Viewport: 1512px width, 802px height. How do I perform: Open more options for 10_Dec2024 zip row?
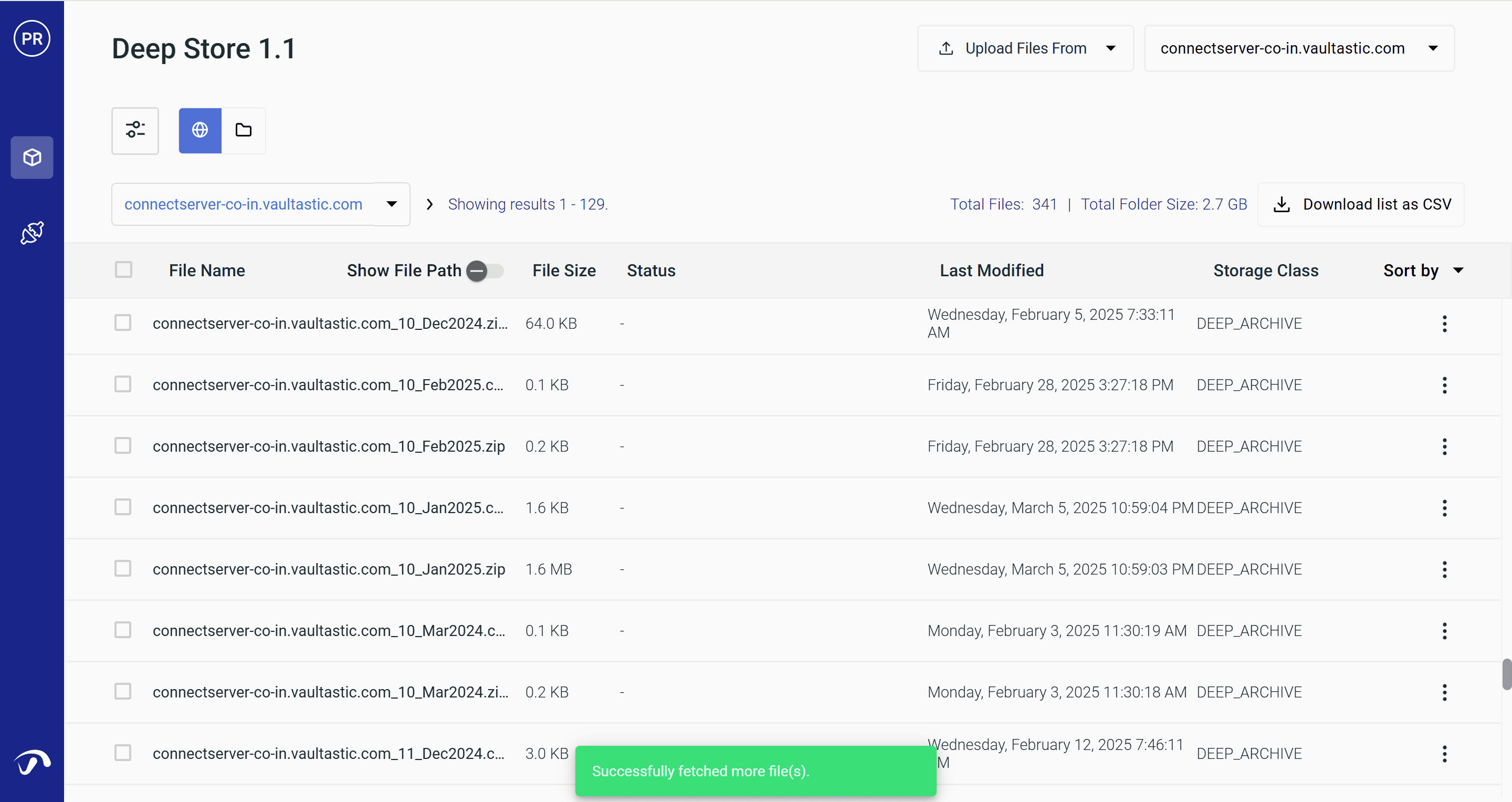coord(1444,324)
